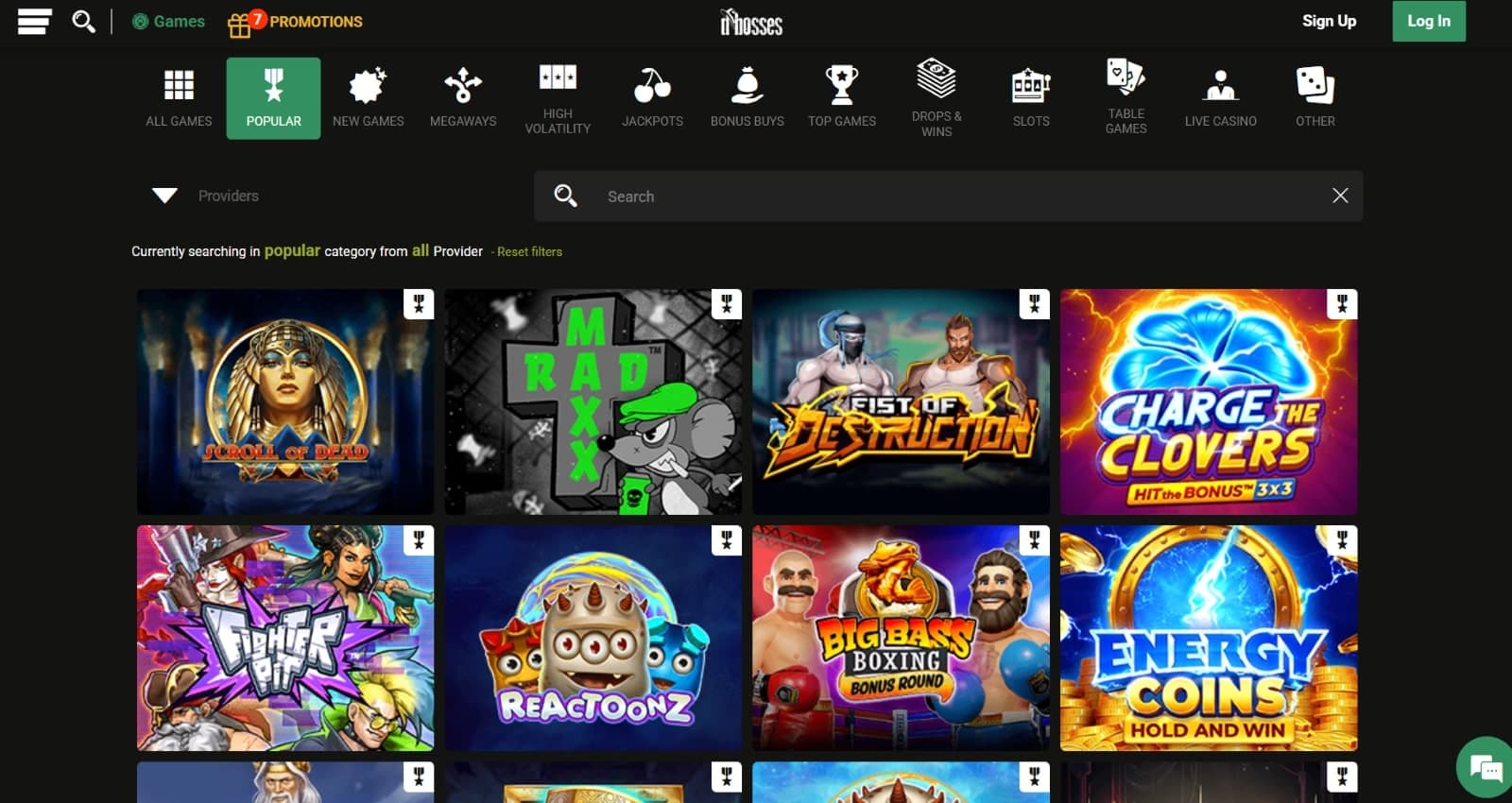
Task: Switch to New Games category
Action: coord(368,98)
